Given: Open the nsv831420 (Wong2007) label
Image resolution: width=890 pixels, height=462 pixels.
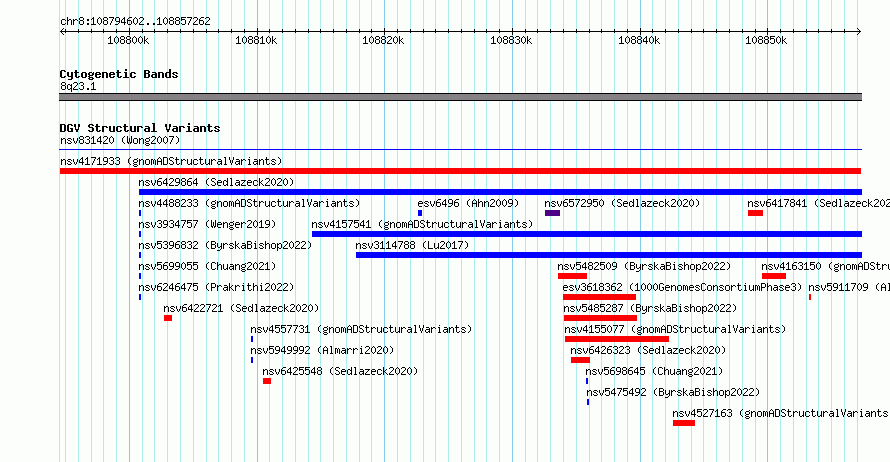Looking at the screenshot, I should pyautogui.click(x=120, y=140).
